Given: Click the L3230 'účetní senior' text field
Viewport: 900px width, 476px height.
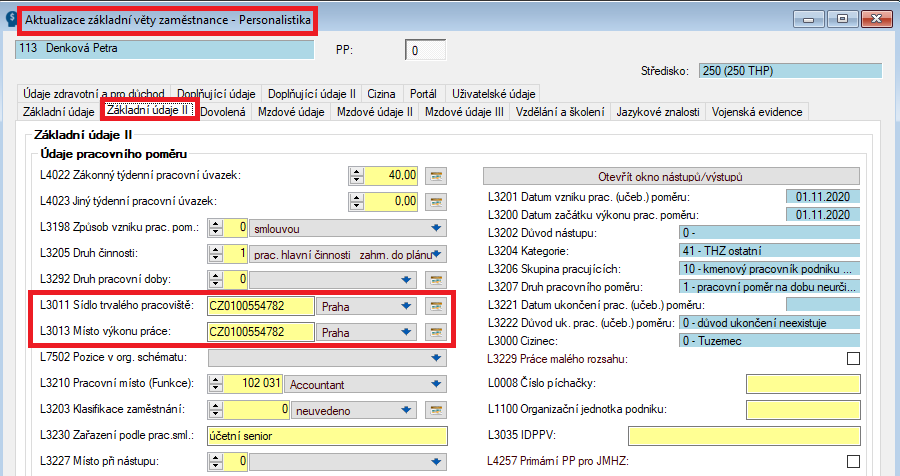Looking at the screenshot, I should point(325,436).
